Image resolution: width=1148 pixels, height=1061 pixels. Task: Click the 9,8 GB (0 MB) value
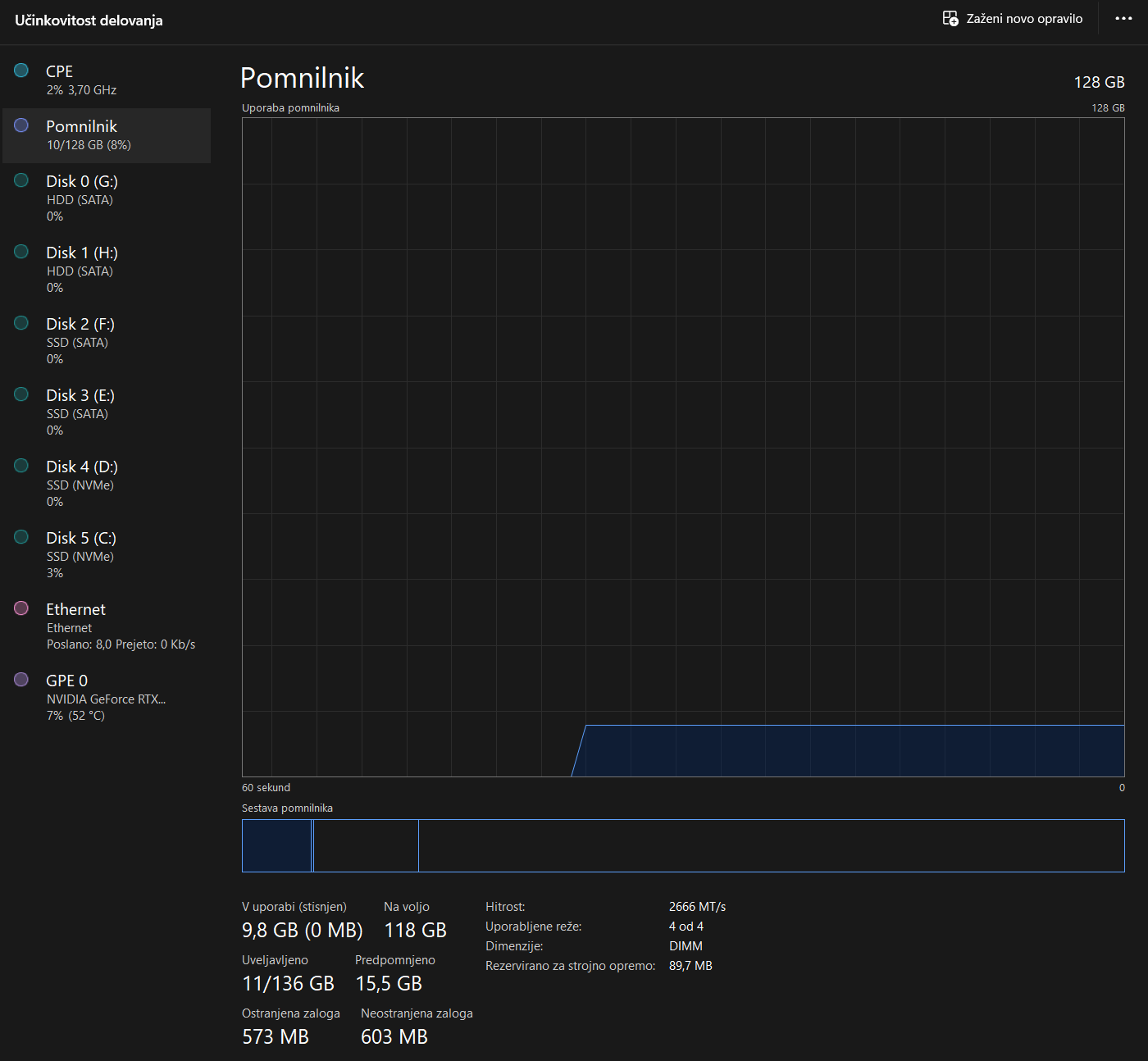[302, 930]
